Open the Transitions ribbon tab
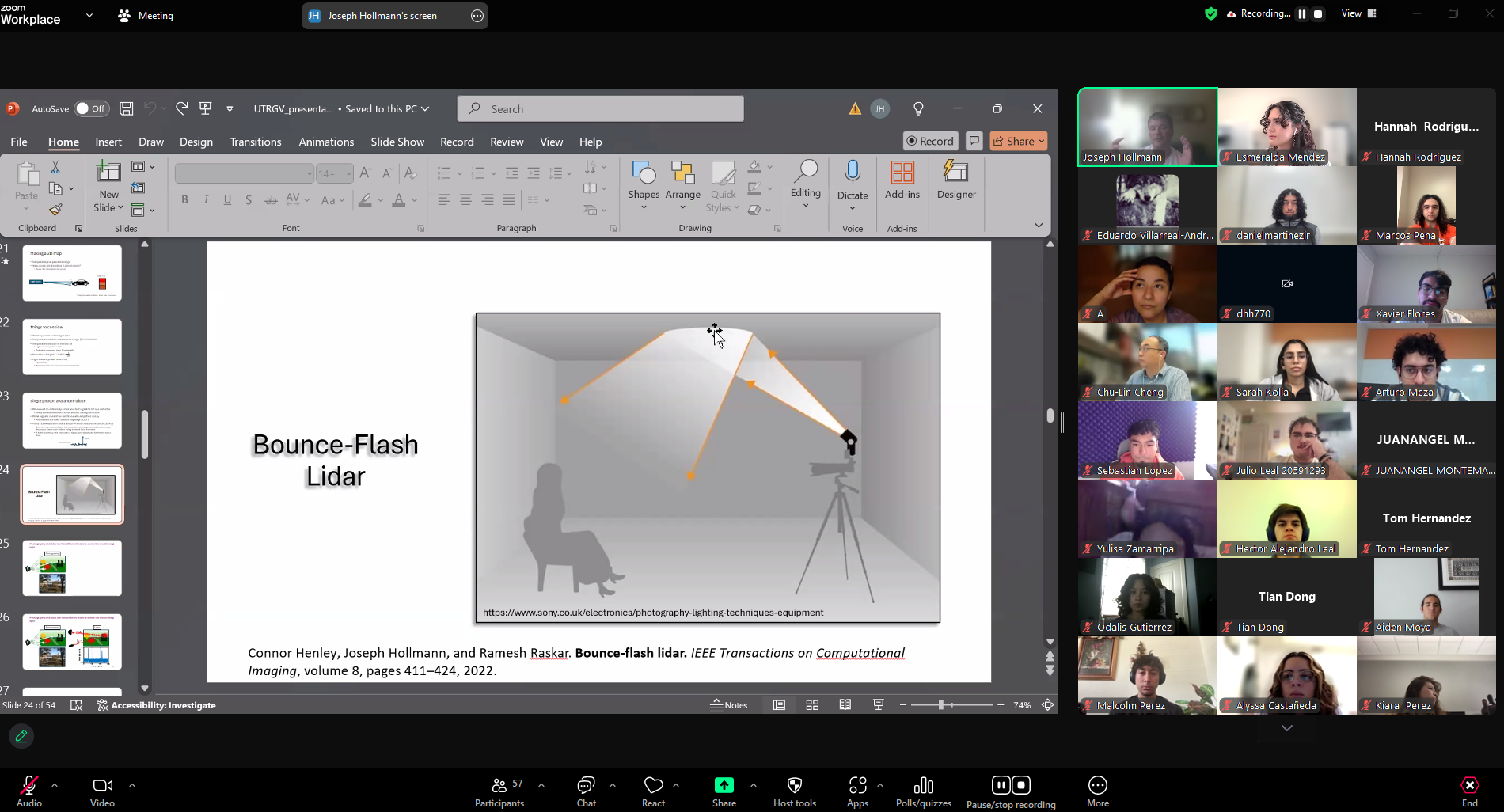This screenshot has height=812, width=1504. [x=255, y=142]
